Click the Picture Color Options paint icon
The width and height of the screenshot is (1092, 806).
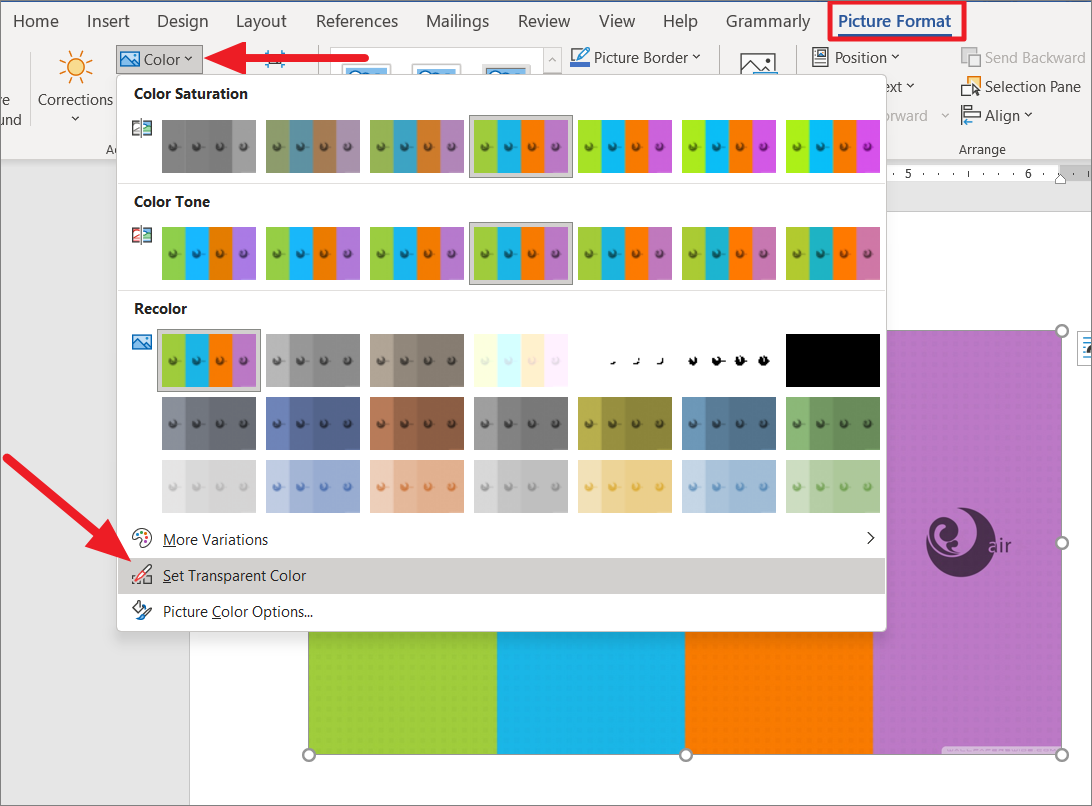coord(142,610)
